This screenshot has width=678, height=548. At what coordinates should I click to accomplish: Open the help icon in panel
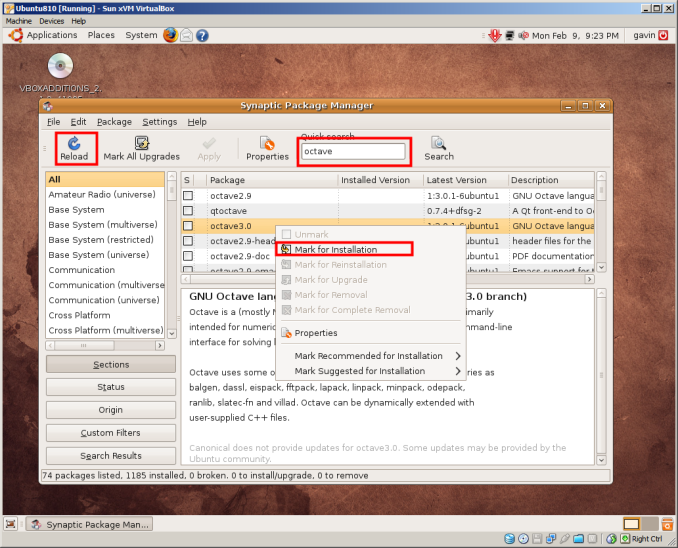[x=202, y=35]
